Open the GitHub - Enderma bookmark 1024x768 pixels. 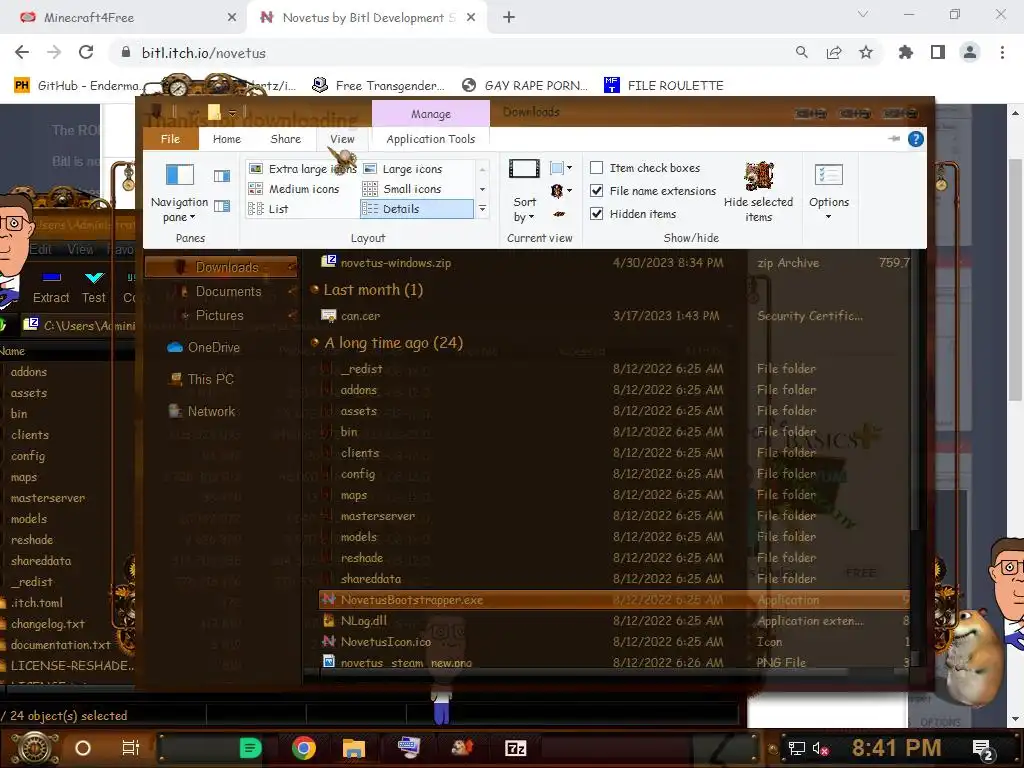click(x=77, y=86)
